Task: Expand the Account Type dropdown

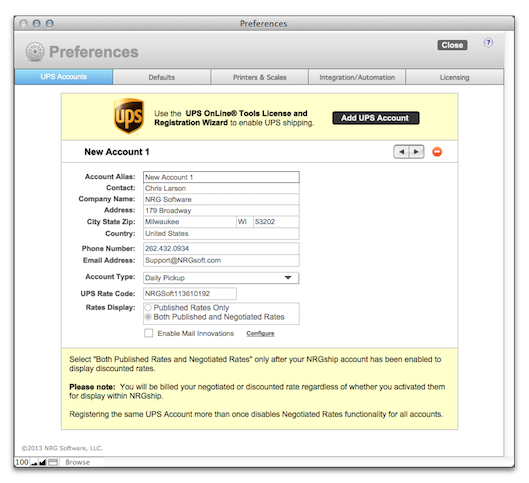Action: click(x=221, y=278)
